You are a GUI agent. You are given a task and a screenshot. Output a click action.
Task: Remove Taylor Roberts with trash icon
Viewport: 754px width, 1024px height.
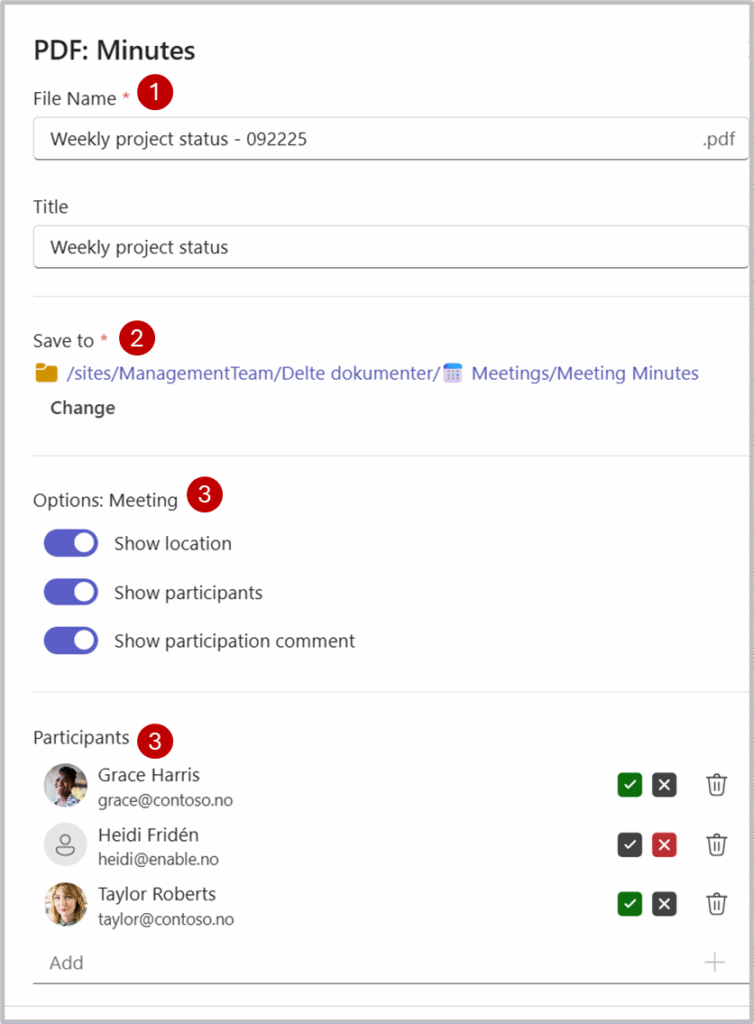click(716, 904)
